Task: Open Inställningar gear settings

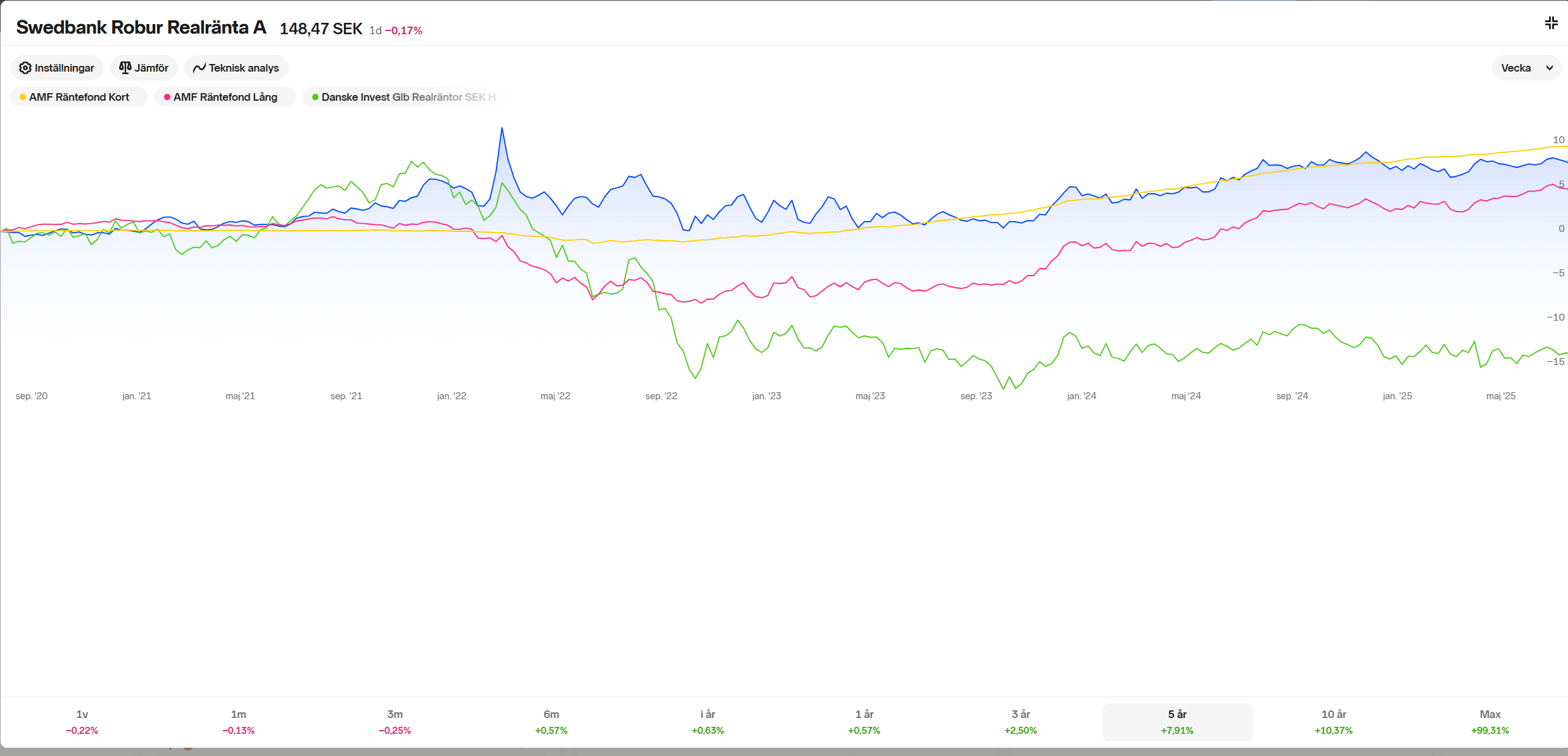Action: coord(56,68)
